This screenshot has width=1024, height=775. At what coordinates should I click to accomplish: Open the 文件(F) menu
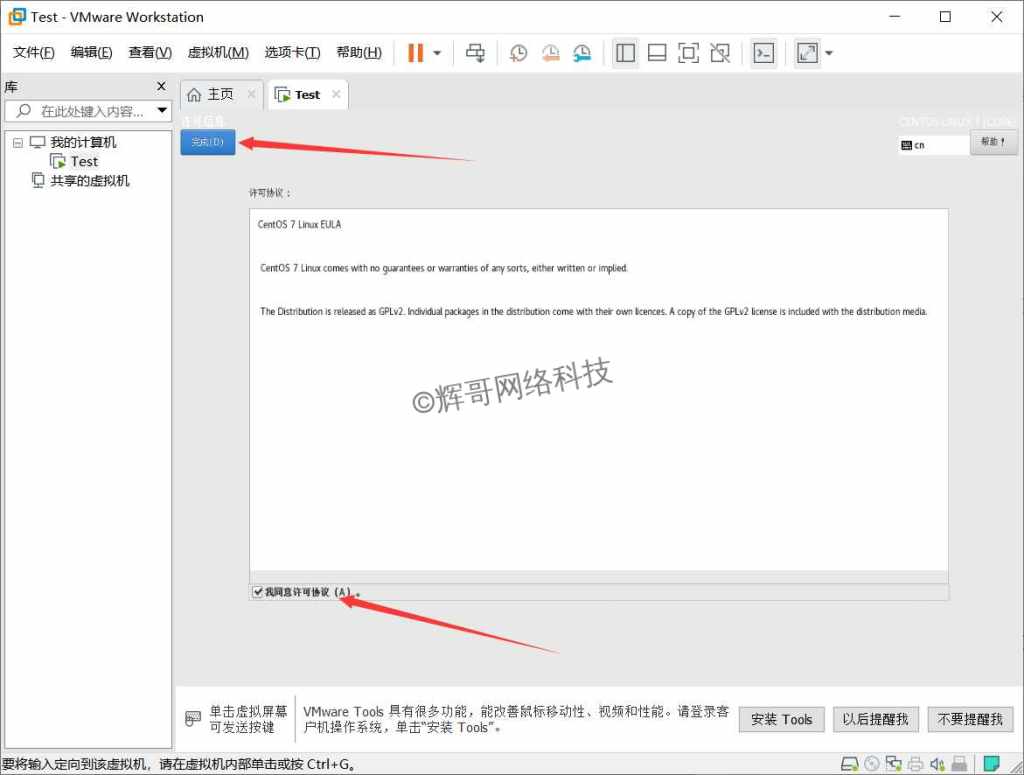(x=34, y=53)
